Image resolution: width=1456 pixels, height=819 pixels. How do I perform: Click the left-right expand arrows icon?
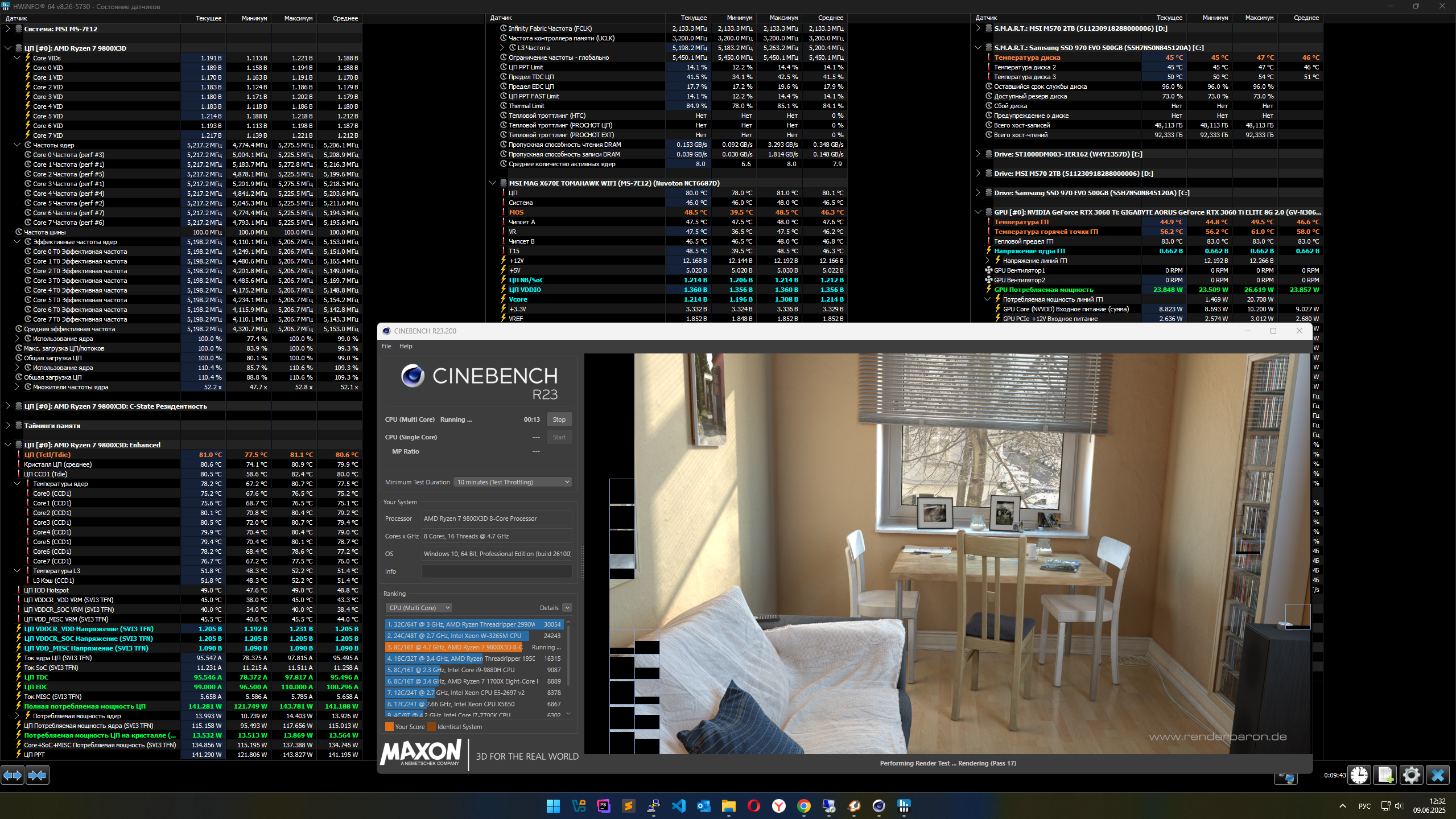click(13, 775)
